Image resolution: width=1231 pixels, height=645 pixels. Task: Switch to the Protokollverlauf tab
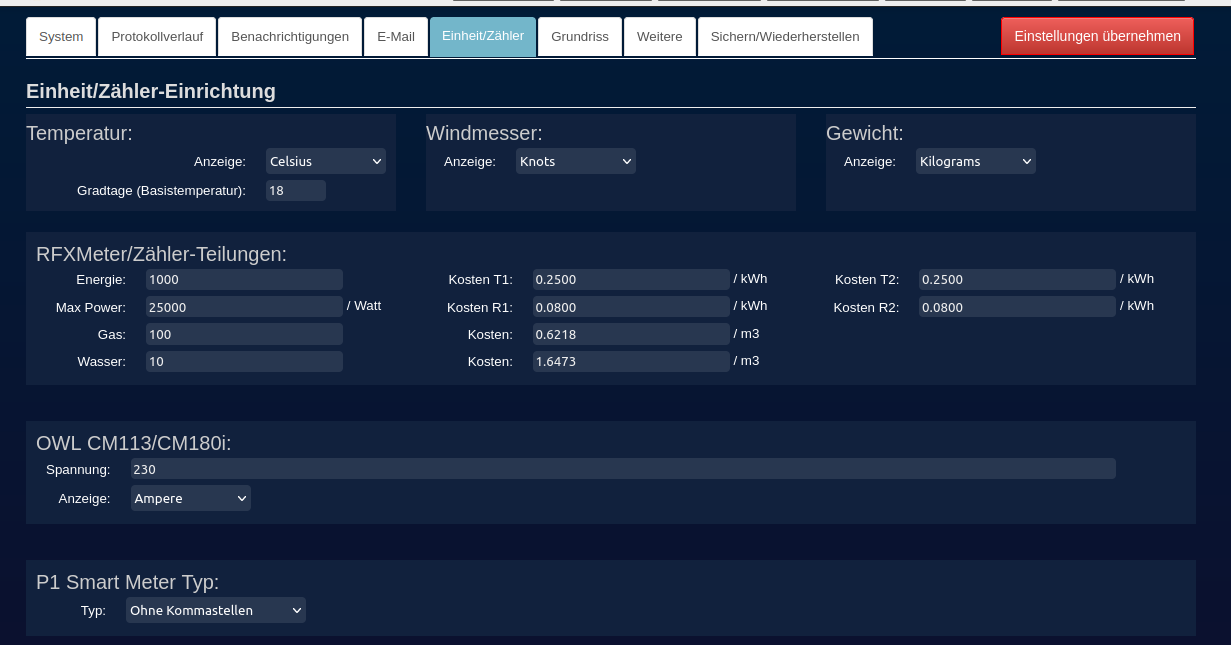[x=157, y=37]
